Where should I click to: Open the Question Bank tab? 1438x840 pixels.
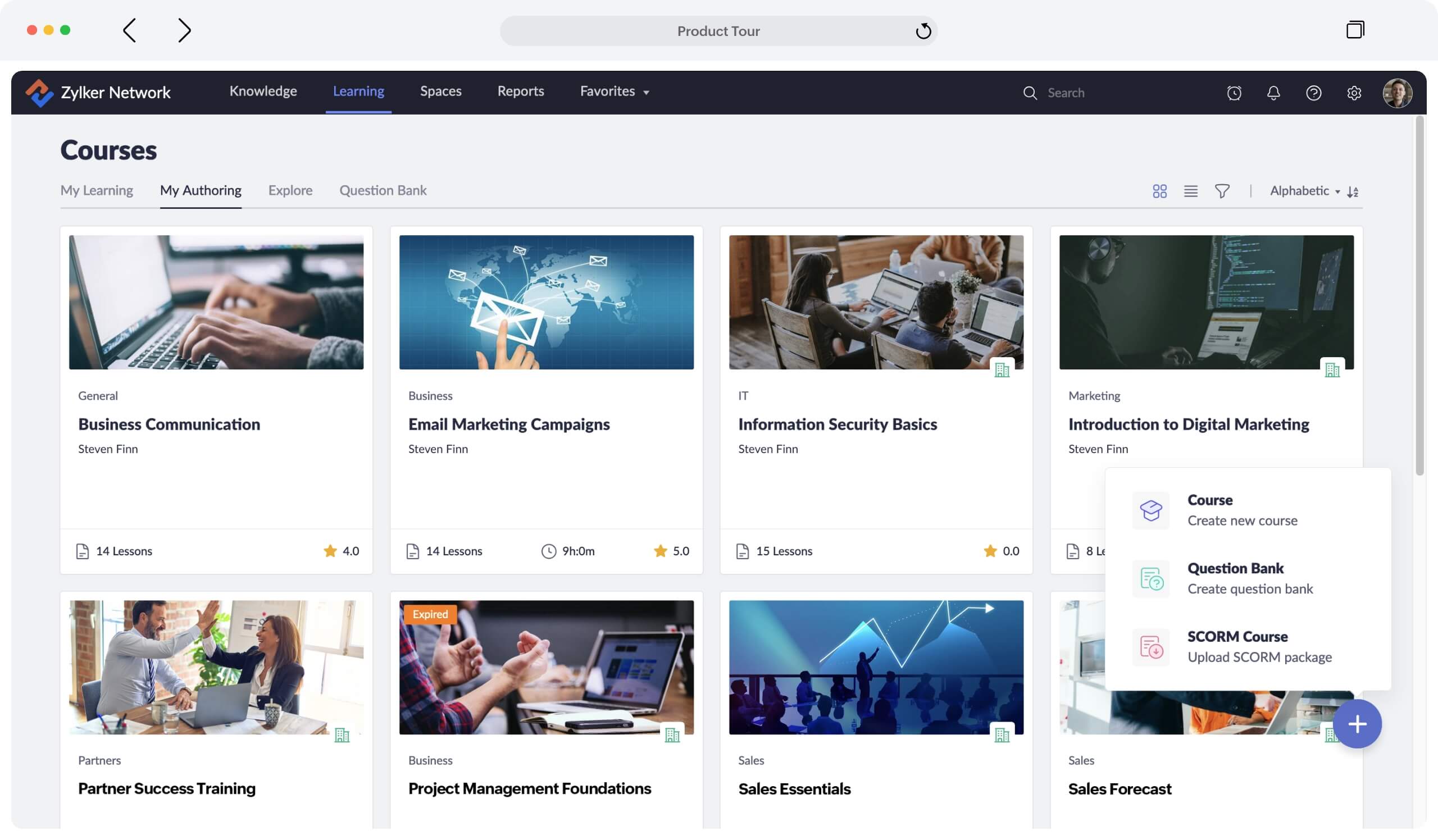383,190
